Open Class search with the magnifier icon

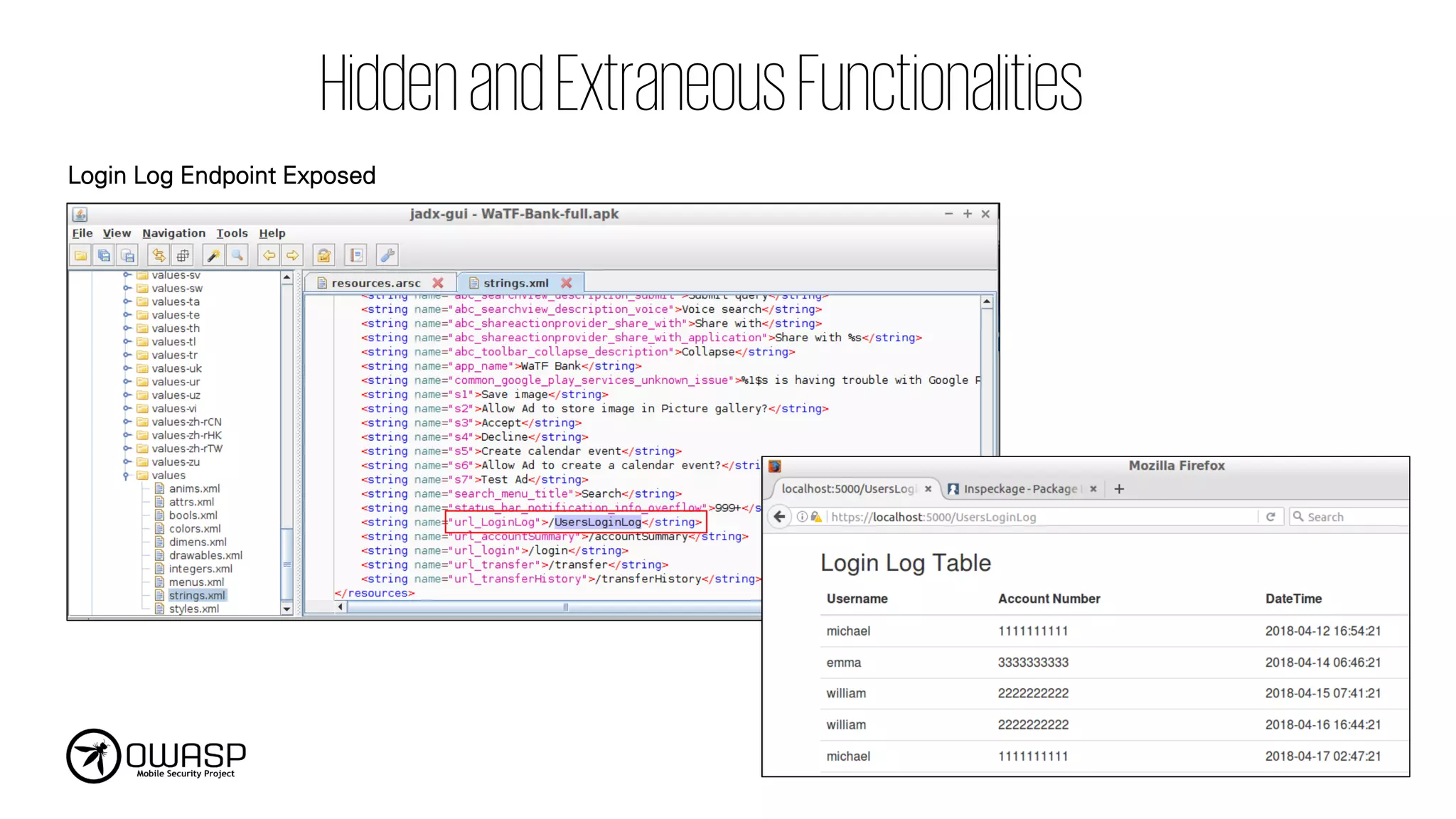coord(237,255)
